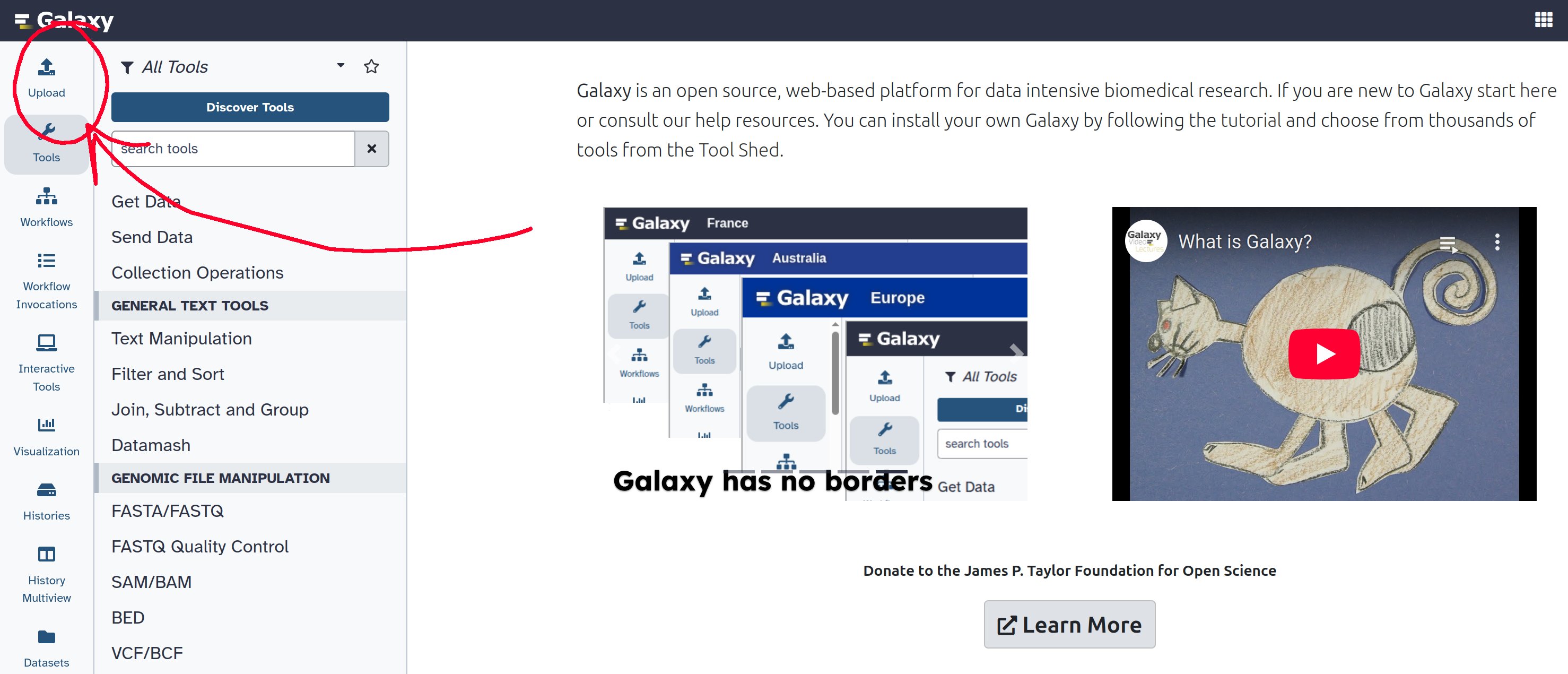Open the Text Manipulation section
Image resolution: width=1568 pixels, height=674 pixels.
click(181, 339)
